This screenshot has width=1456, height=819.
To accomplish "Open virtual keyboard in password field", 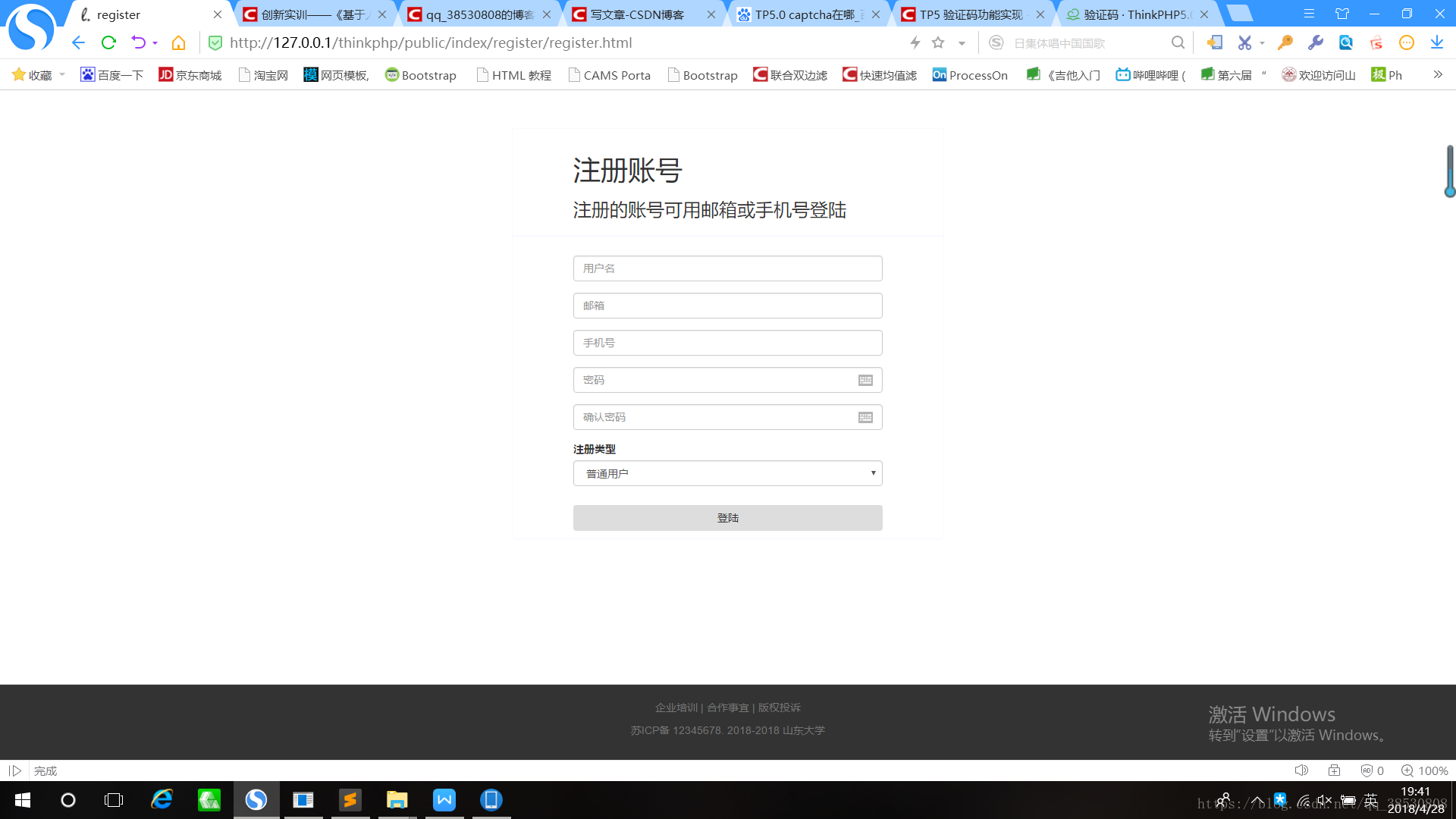I will pyautogui.click(x=865, y=381).
